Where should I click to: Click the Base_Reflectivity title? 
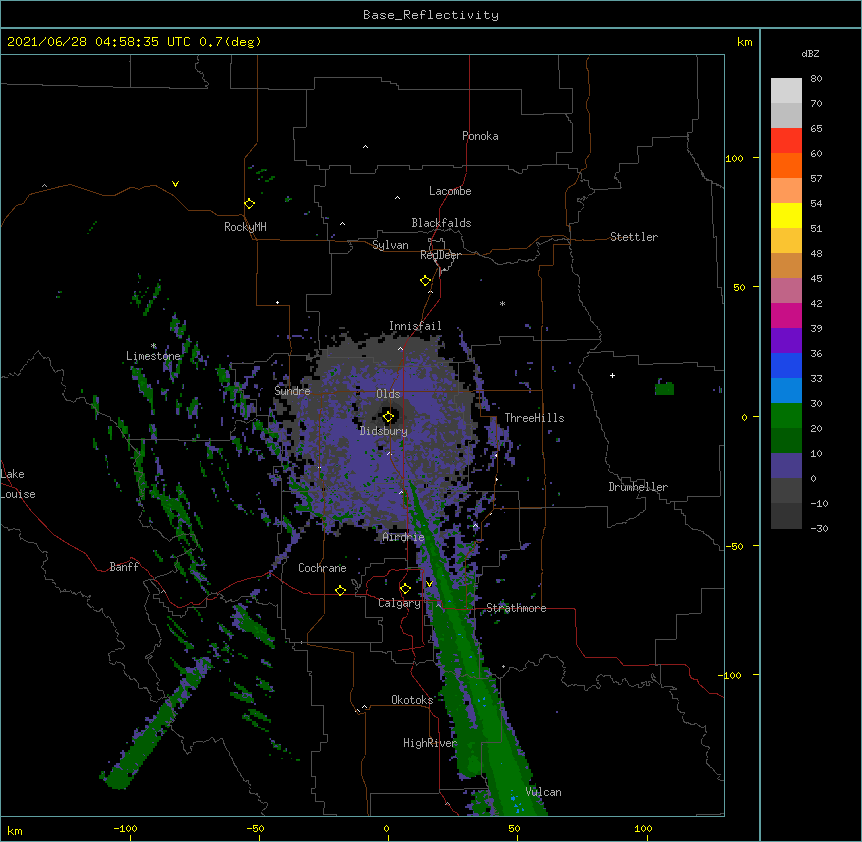(x=431, y=15)
